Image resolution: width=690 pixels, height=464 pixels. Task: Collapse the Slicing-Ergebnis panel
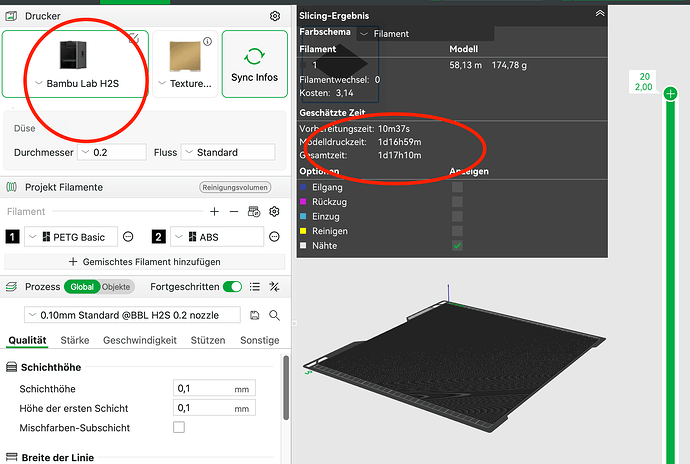tap(600, 14)
